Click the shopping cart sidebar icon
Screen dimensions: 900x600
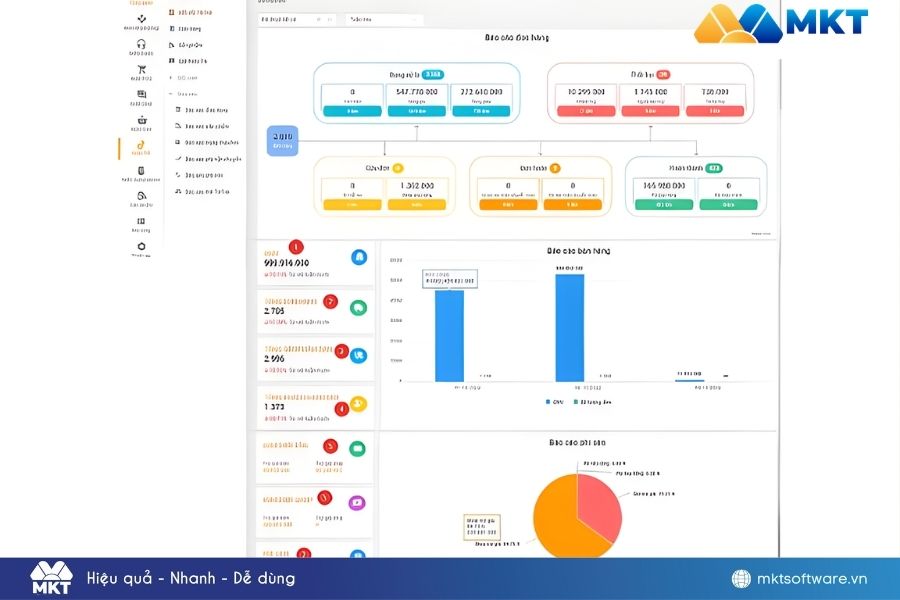pyautogui.click(x=141, y=70)
